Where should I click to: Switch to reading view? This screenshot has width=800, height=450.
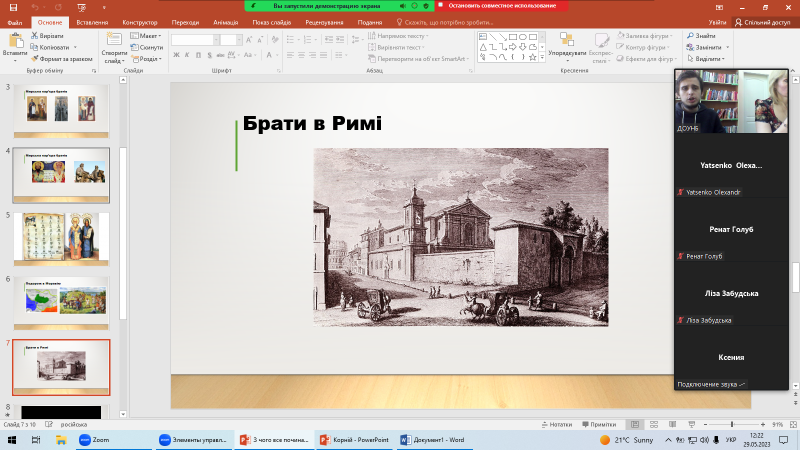[x=672, y=424]
